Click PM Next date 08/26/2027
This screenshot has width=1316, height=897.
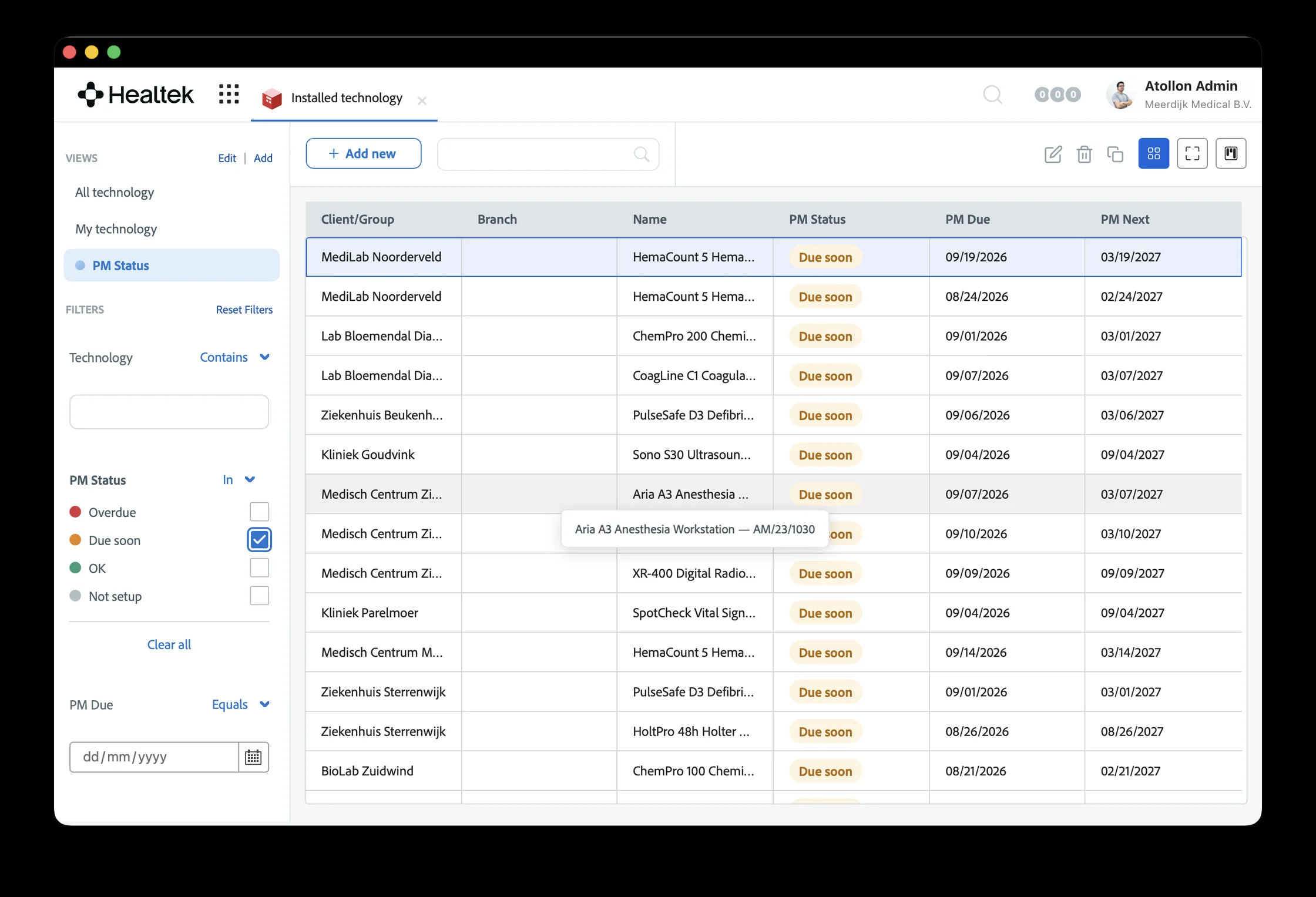pos(1131,731)
